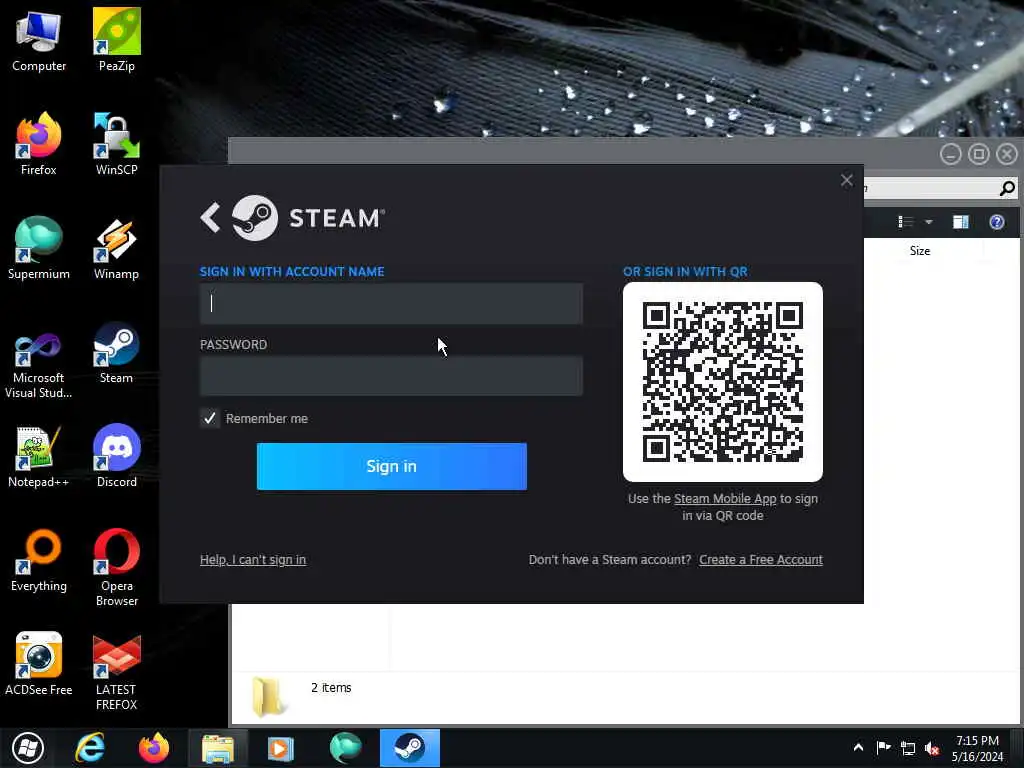
Task: Change view in the Explorer window
Action: [x=905, y=222]
